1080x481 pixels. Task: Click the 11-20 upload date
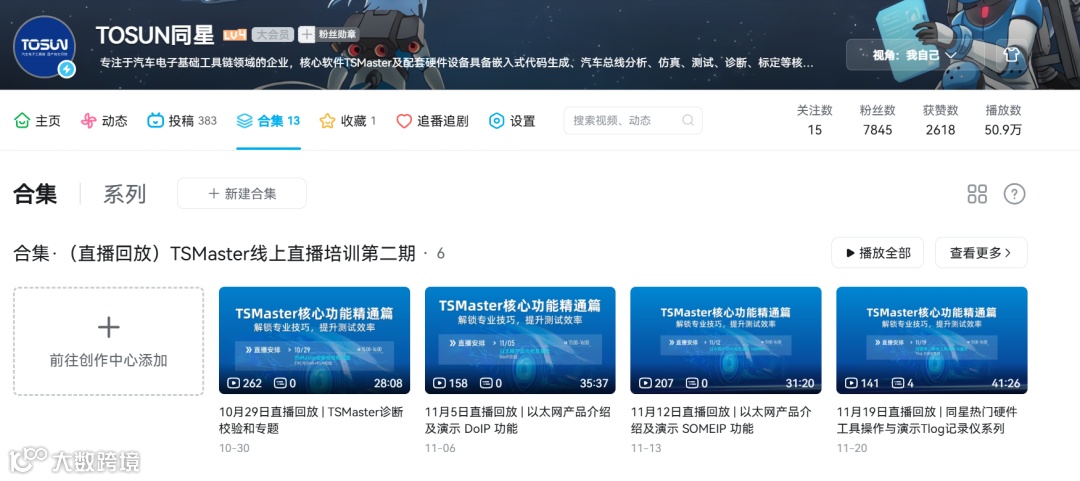[x=852, y=449]
